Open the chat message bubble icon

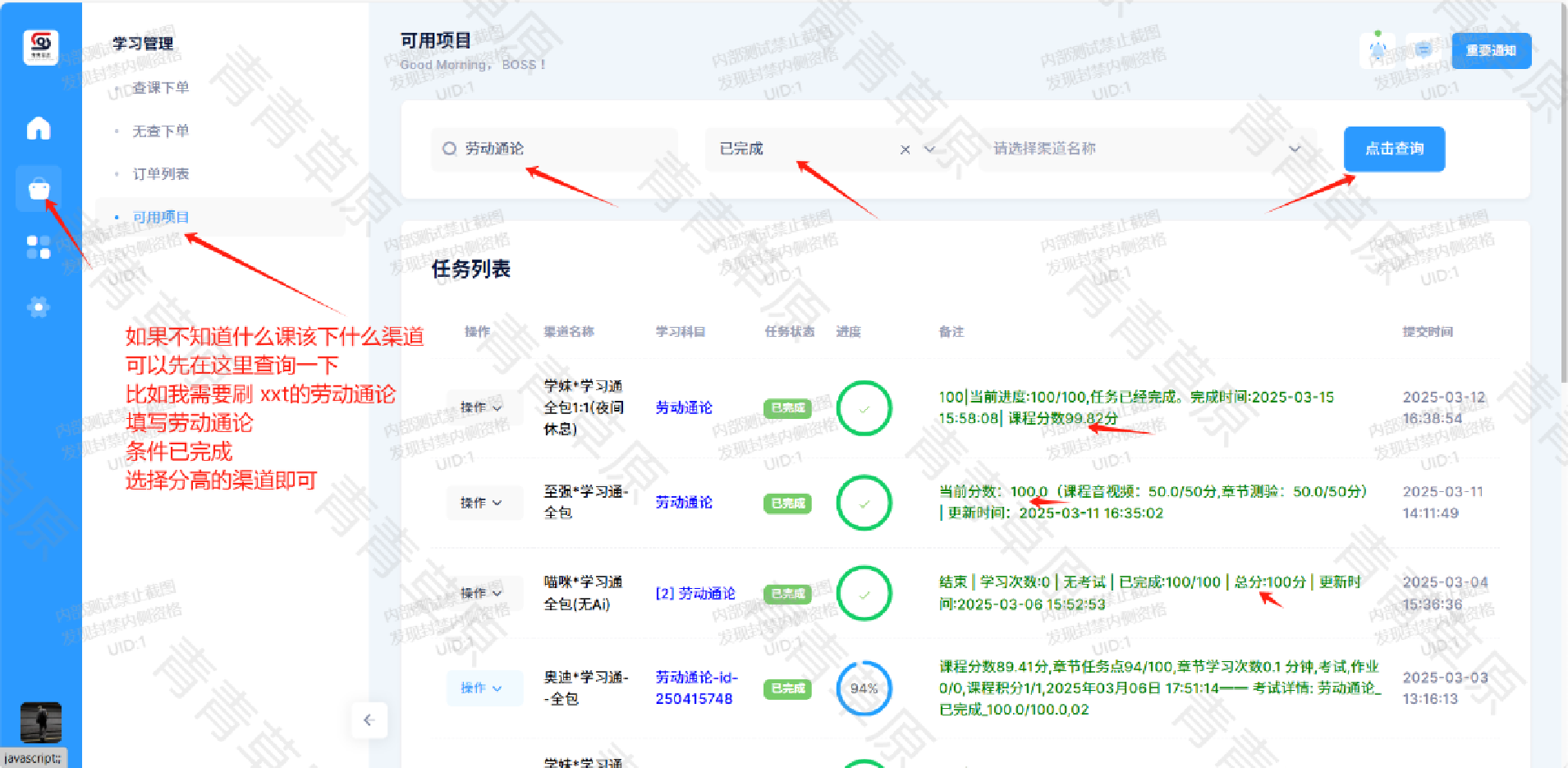click(x=1424, y=50)
